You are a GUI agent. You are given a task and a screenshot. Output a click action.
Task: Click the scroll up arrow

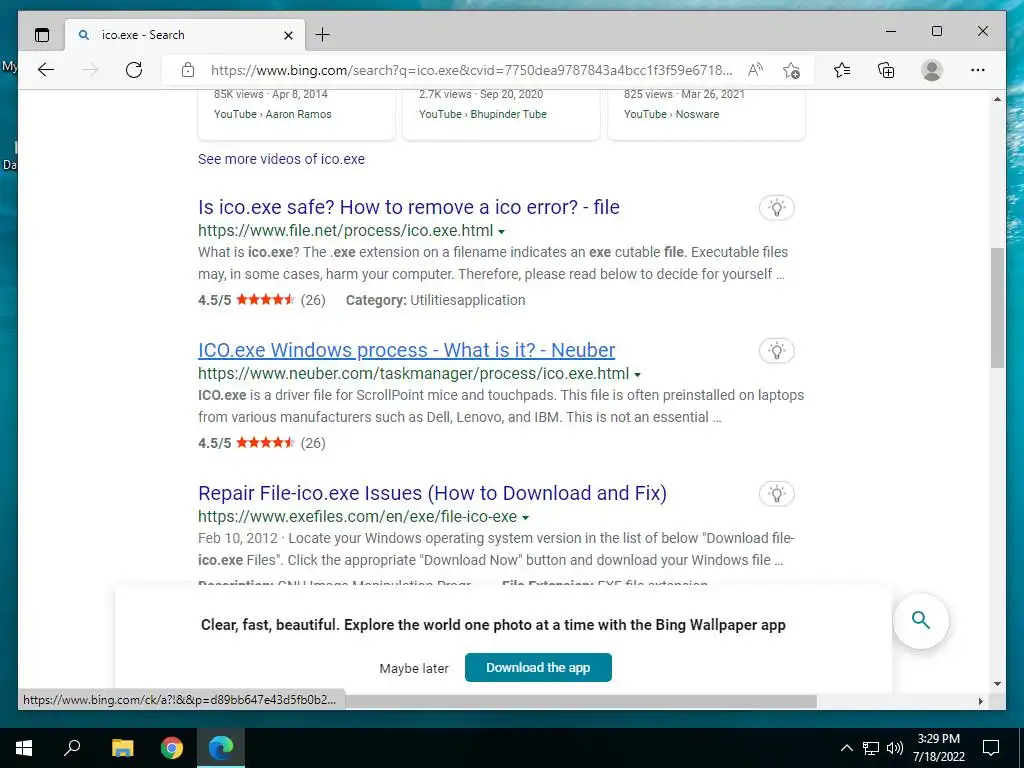pos(997,99)
